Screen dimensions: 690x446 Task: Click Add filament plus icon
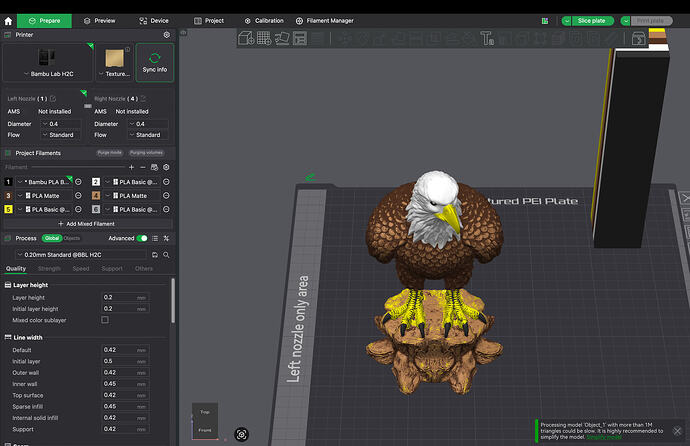tap(131, 167)
